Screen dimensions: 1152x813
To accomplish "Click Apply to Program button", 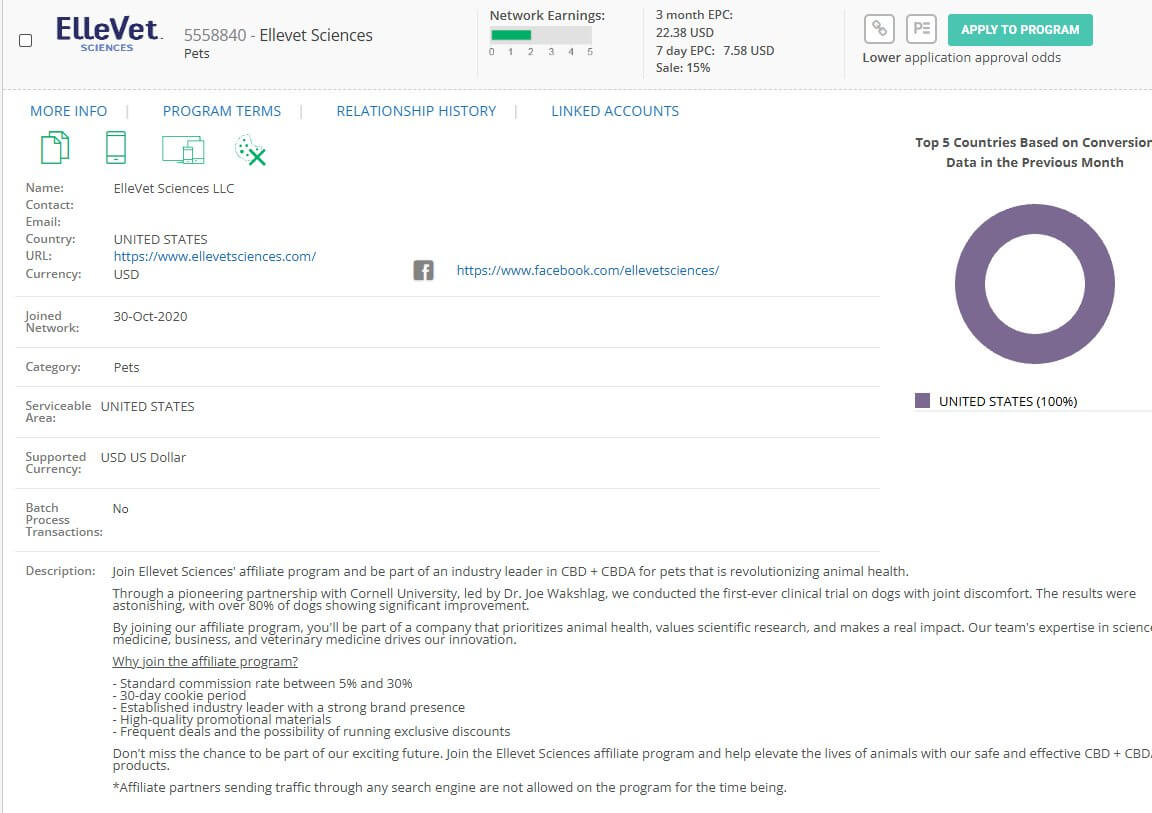I will pyautogui.click(x=1020, y=30).
